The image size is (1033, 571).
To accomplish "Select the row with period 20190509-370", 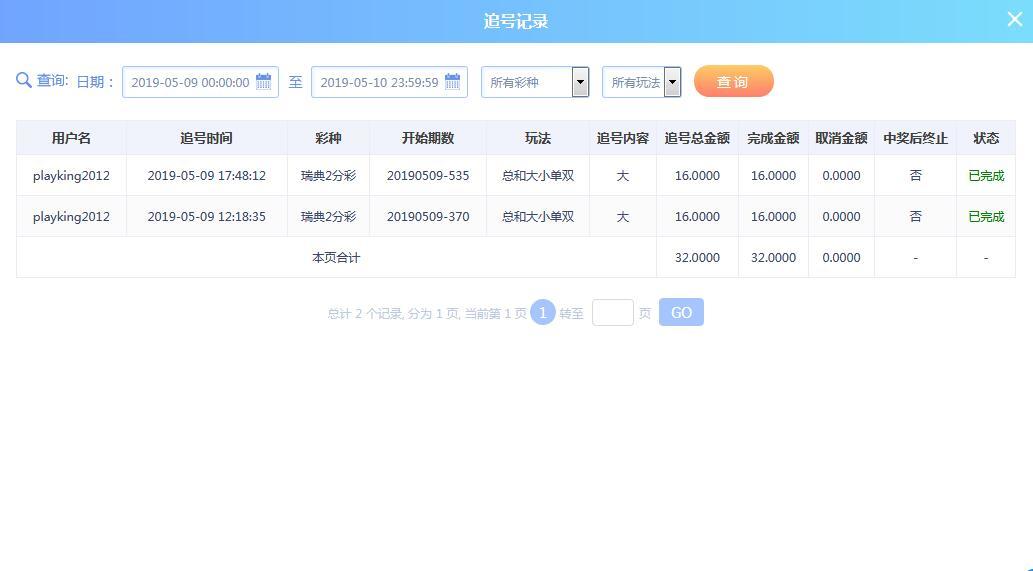I will [x=428, y=217].
